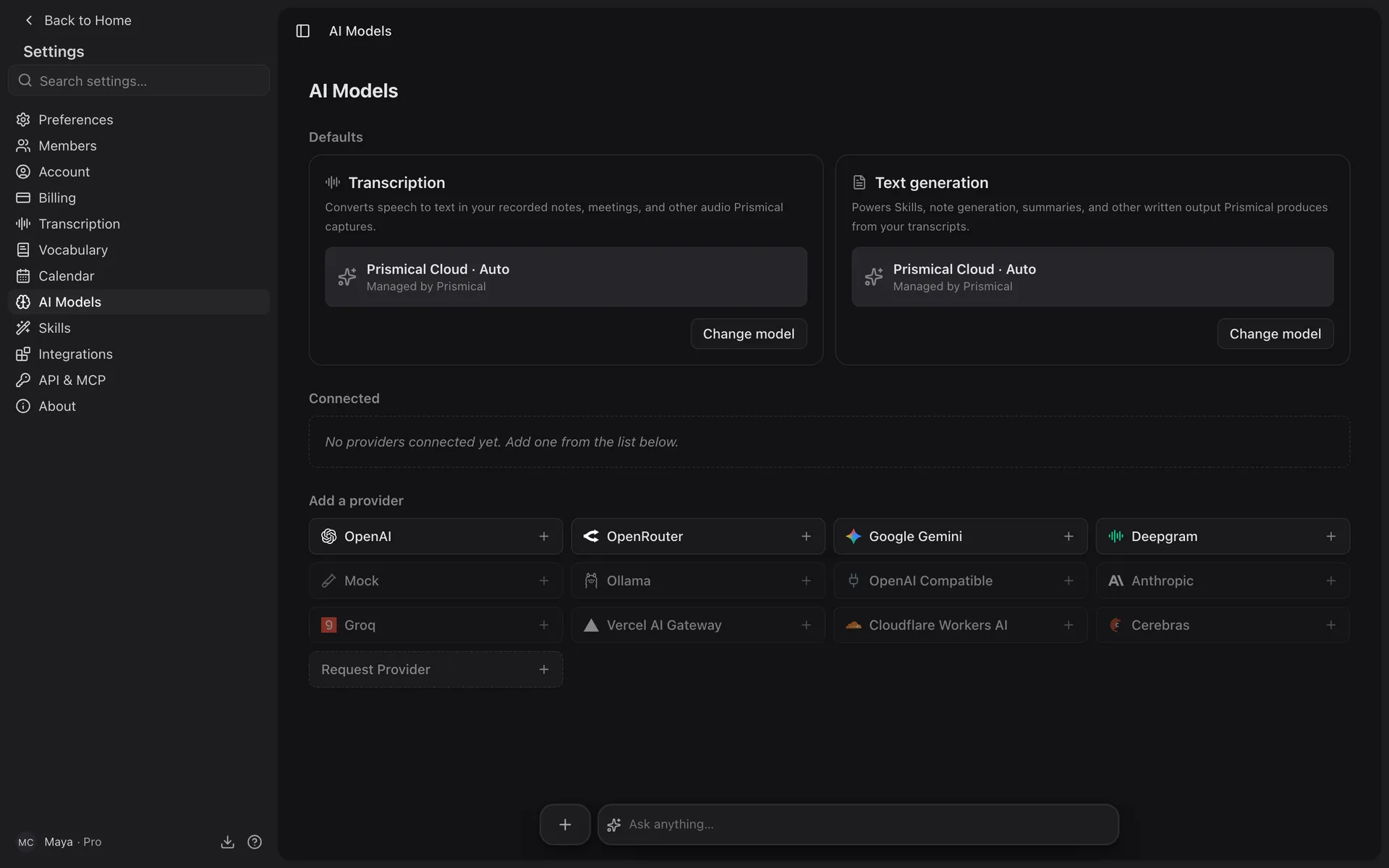Click plus icon on OpenAI provider

[x=544, y=536]
